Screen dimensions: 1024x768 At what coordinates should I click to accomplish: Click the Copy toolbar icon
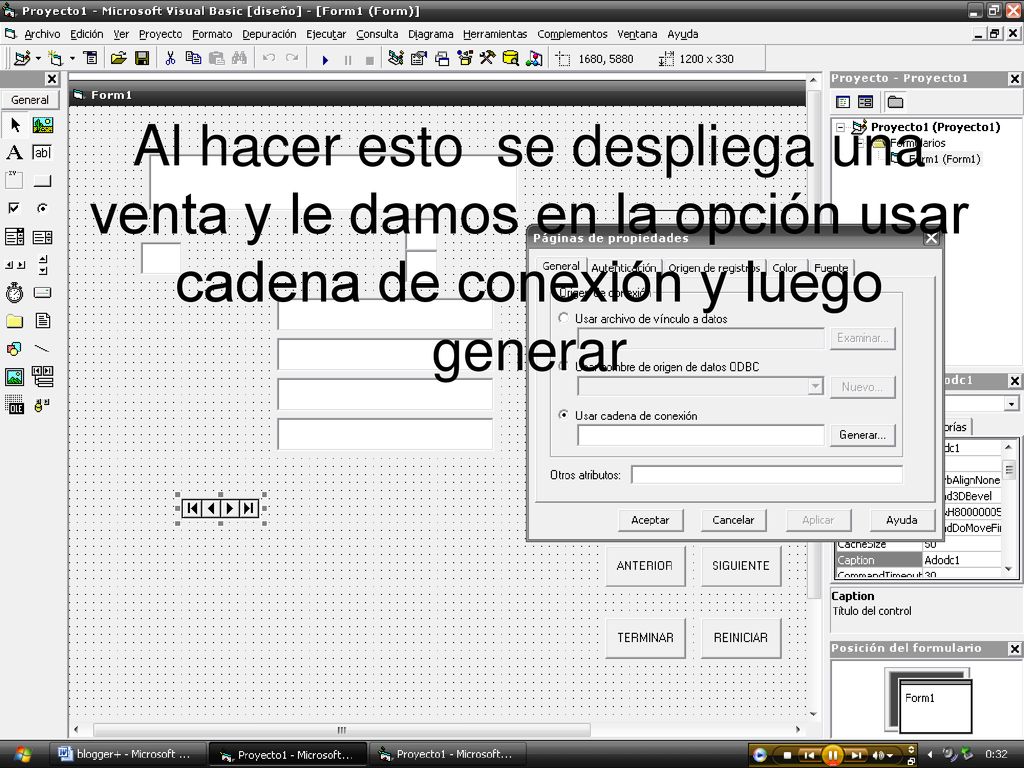pos(193,59)
